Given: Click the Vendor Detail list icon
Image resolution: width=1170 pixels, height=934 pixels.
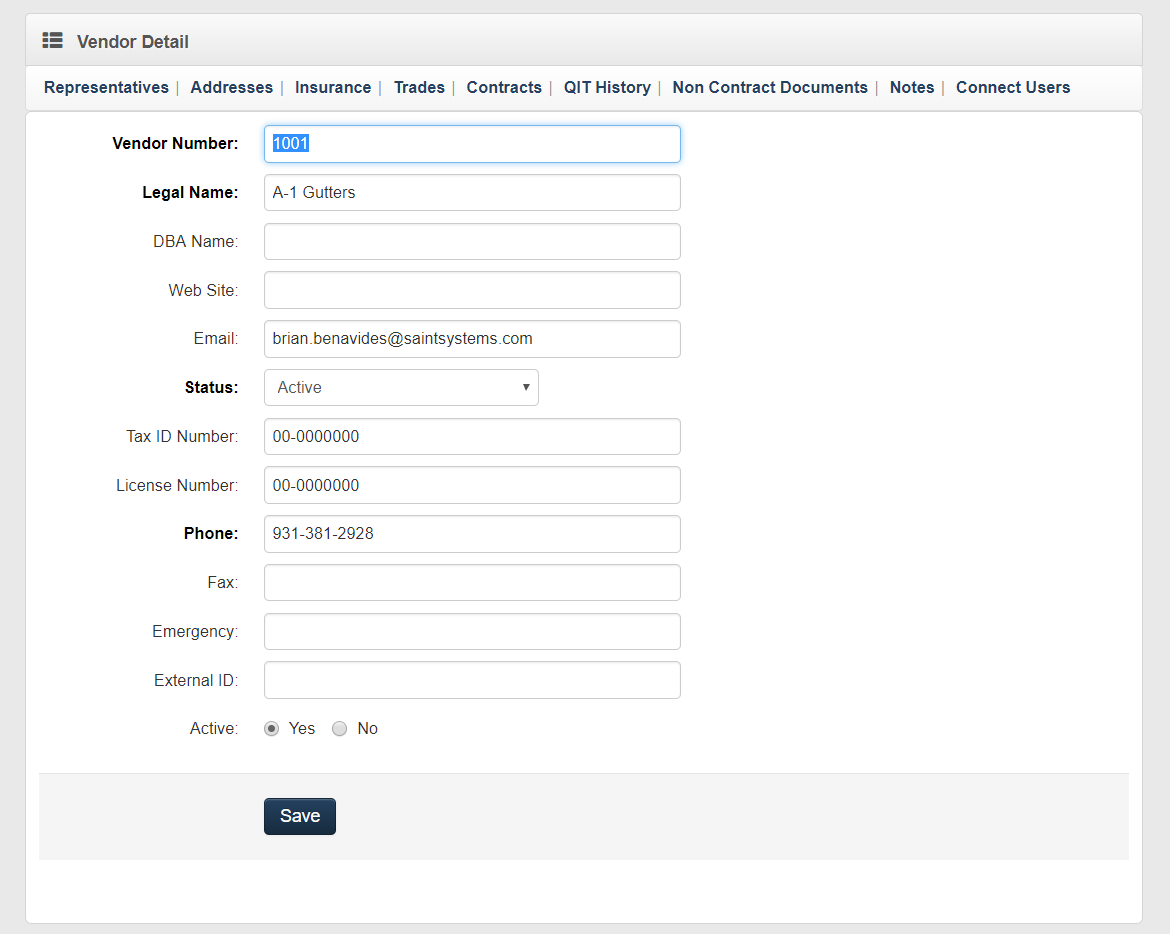Looking at the screenshot, I should (52, 41).
